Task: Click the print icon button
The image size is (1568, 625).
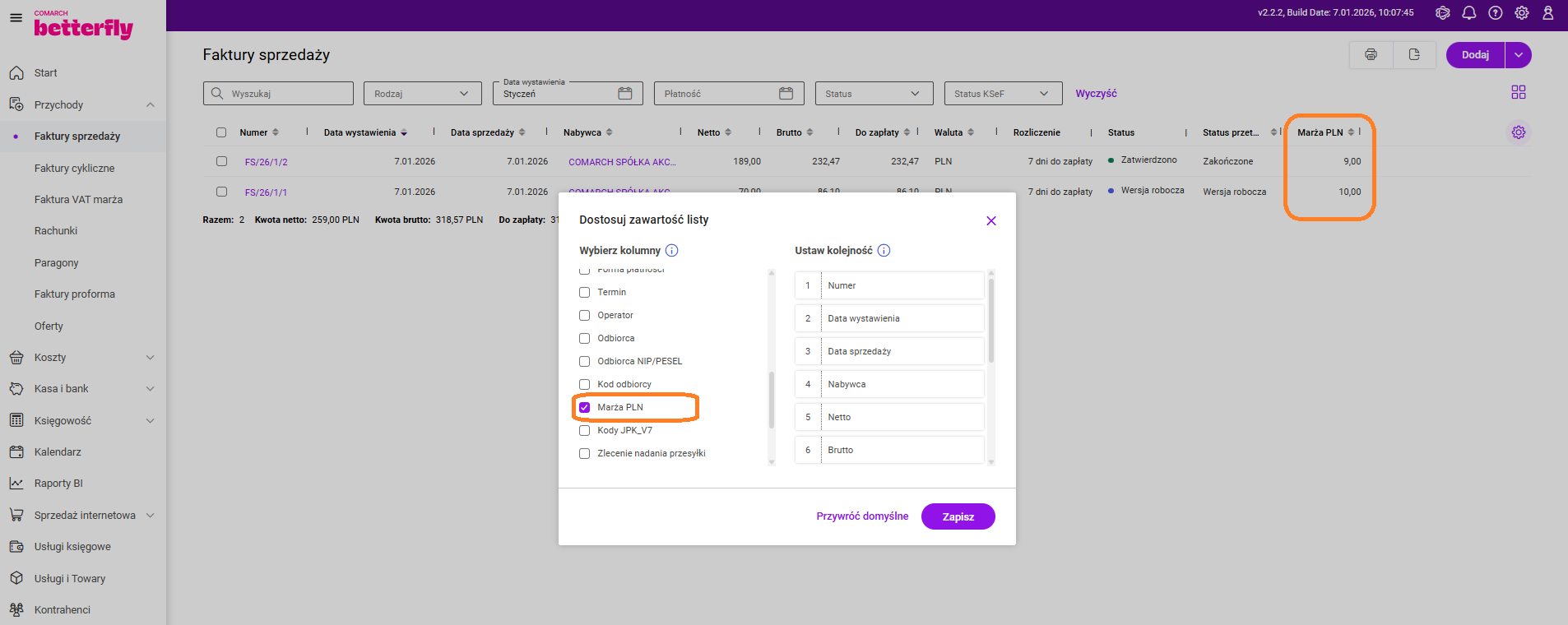Action: click(x=1371, y=55)
